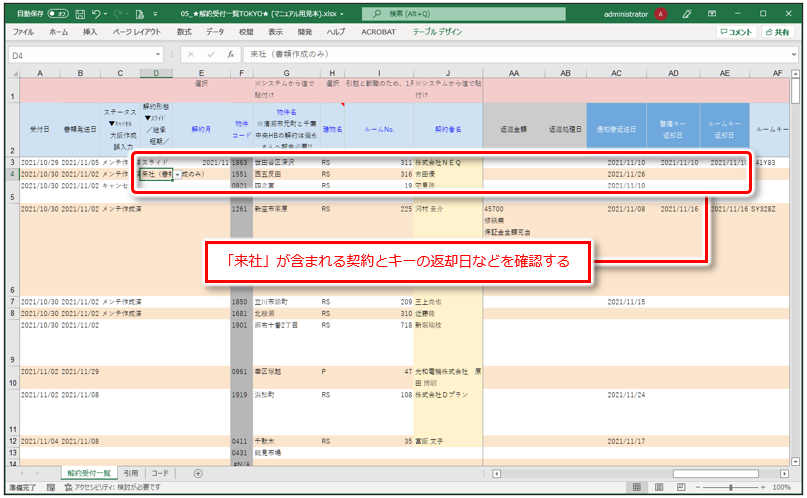Click the 受付日 header cell
The image size is (807, 498).
40,129
